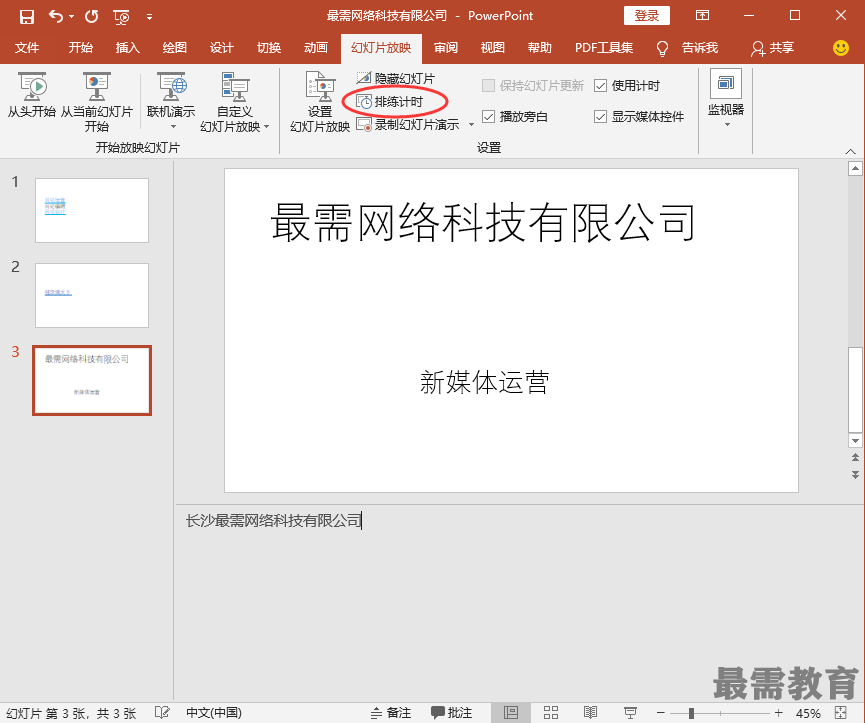Click the 告诉我 lightbulb search

pyautogui.click(x=687, y=48)
